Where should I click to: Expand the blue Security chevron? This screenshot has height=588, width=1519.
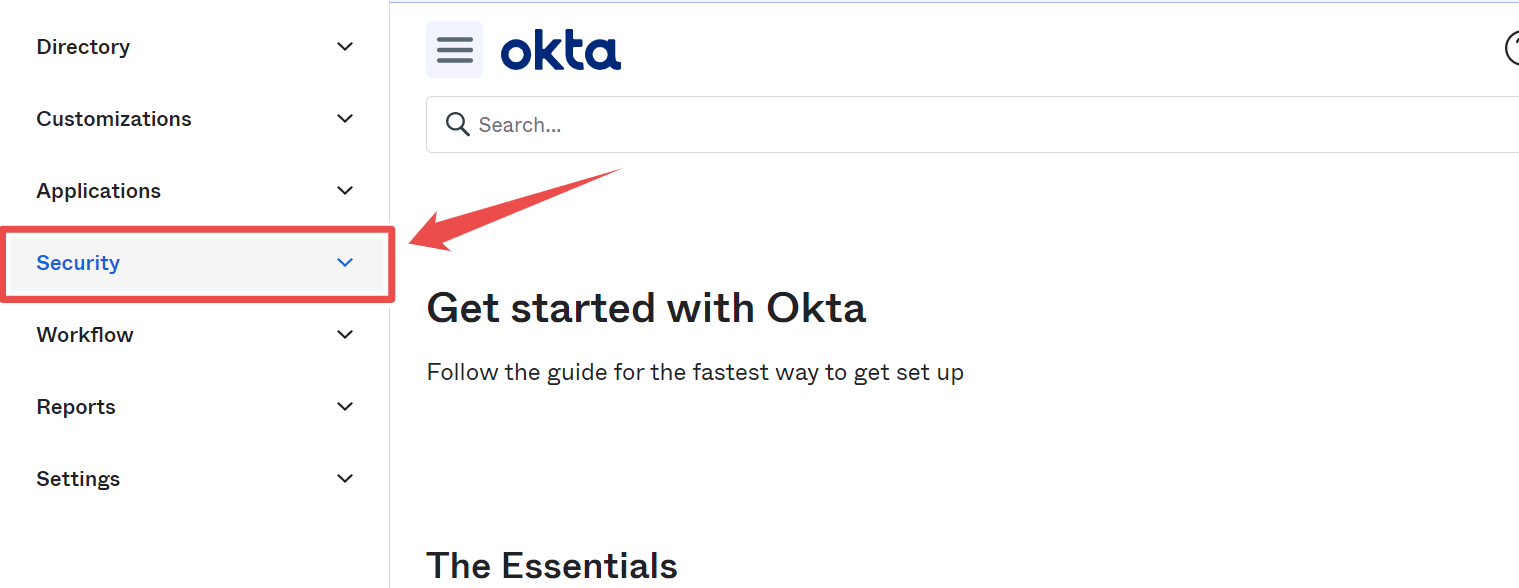click(x=345, y=263)
